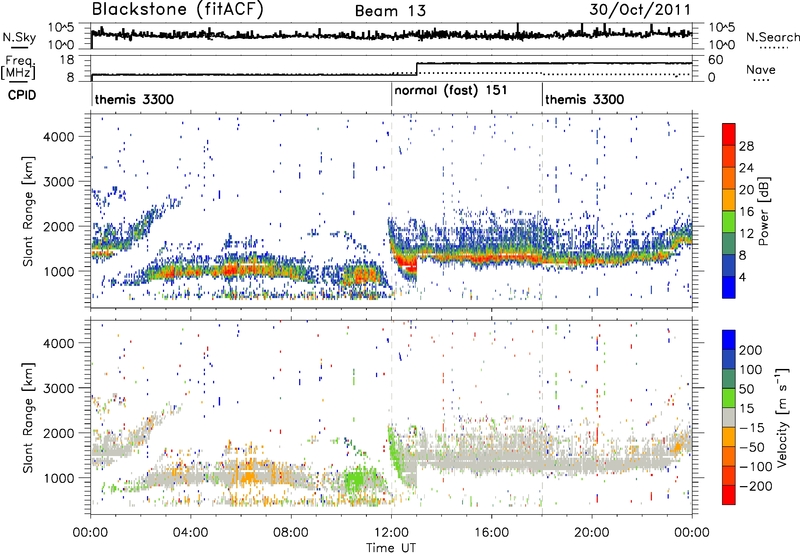
Task: Click the 'CPID' label
Action: [x=22, y=95]
